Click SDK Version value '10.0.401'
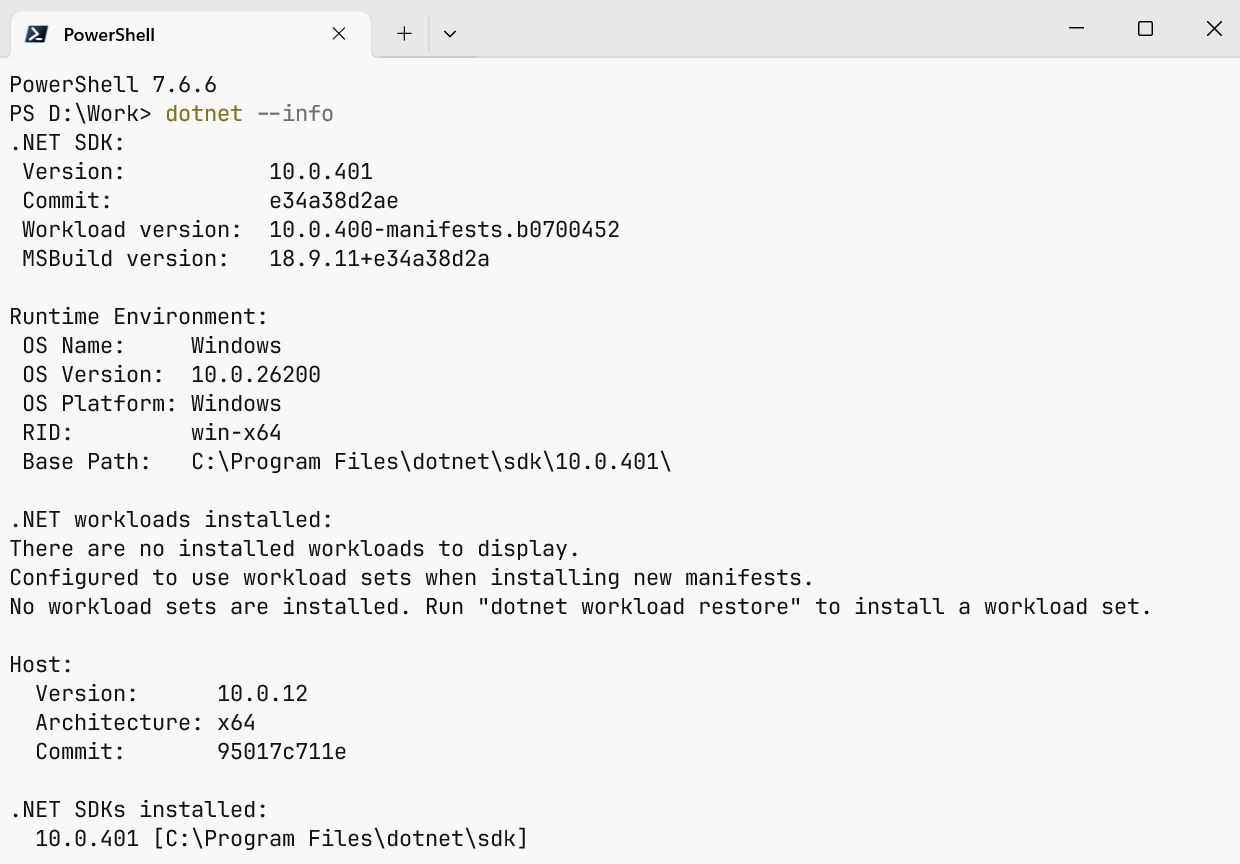This screenshot has width=1240, height=864. [321, 172]
